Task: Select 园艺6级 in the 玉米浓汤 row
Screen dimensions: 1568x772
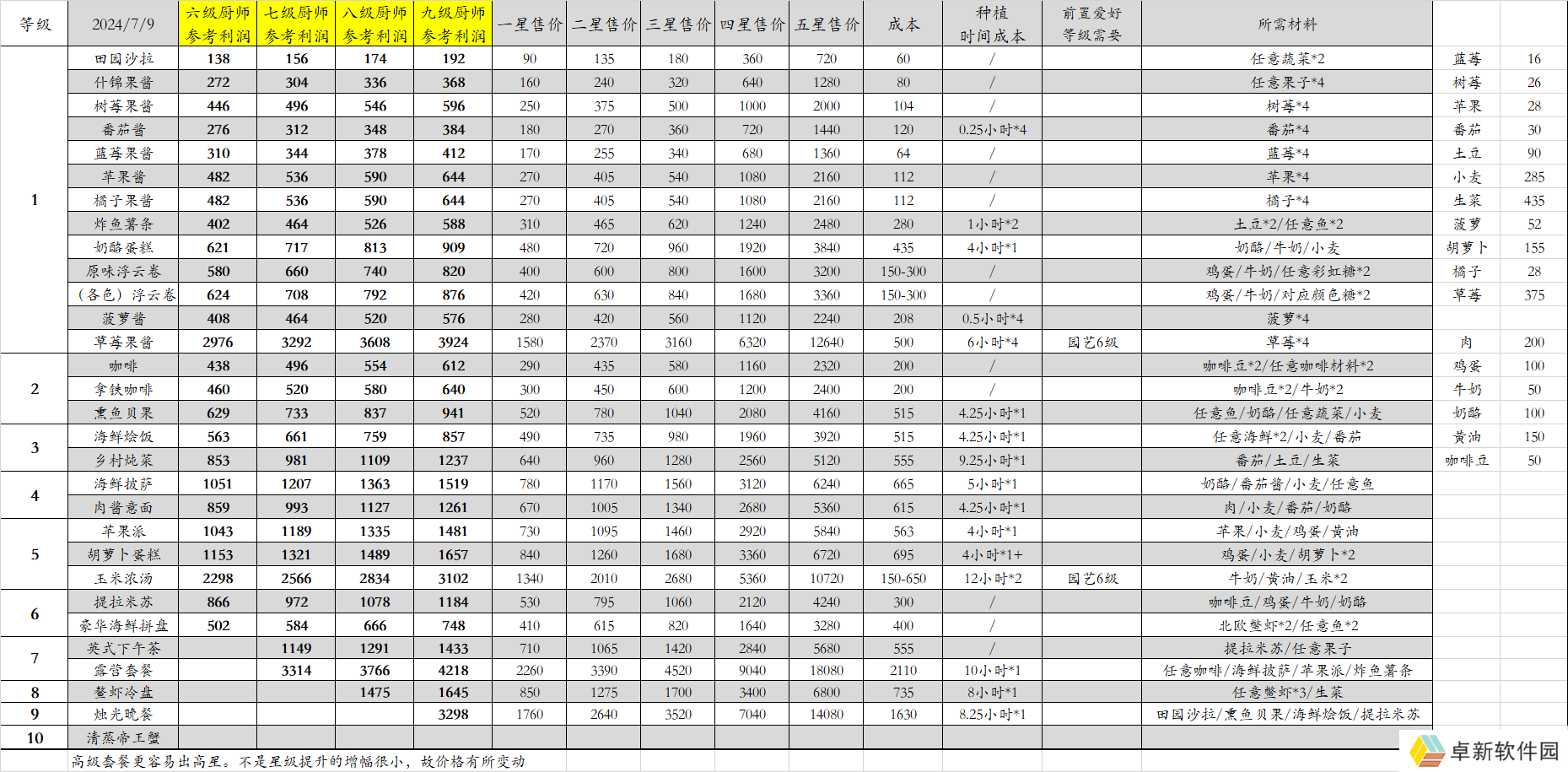Action: pyautogui.click(x=1092, y=578)
